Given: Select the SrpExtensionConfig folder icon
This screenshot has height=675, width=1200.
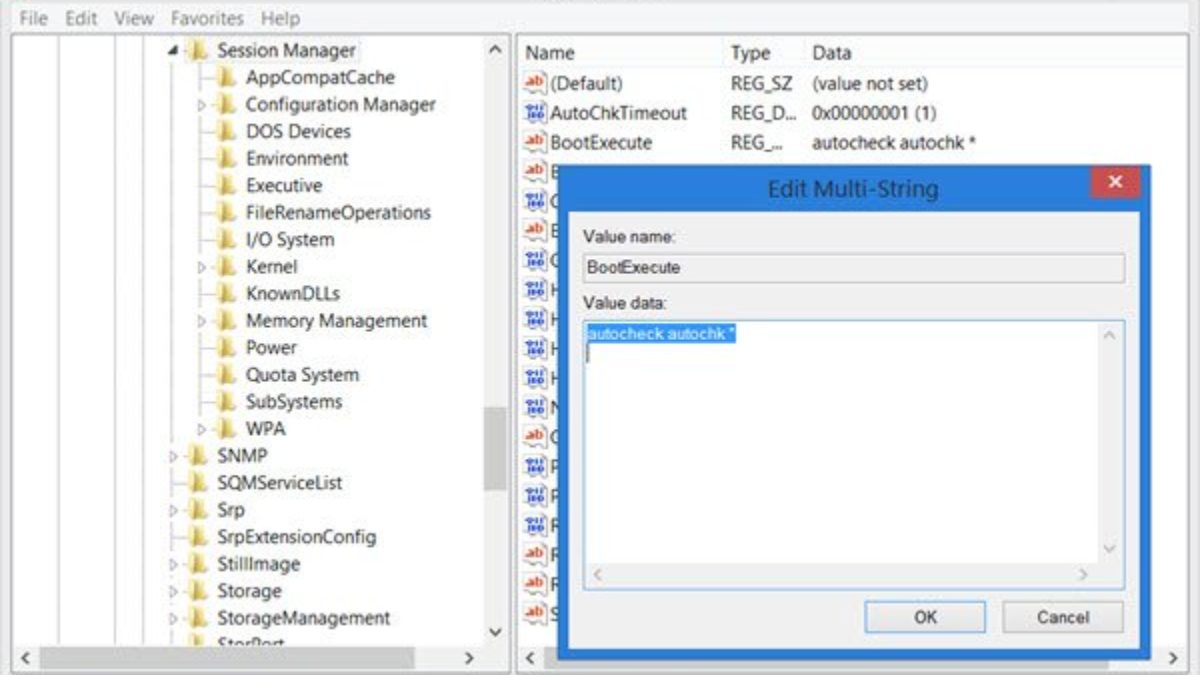Looking at the screenshot, I should tap(198, 536).
